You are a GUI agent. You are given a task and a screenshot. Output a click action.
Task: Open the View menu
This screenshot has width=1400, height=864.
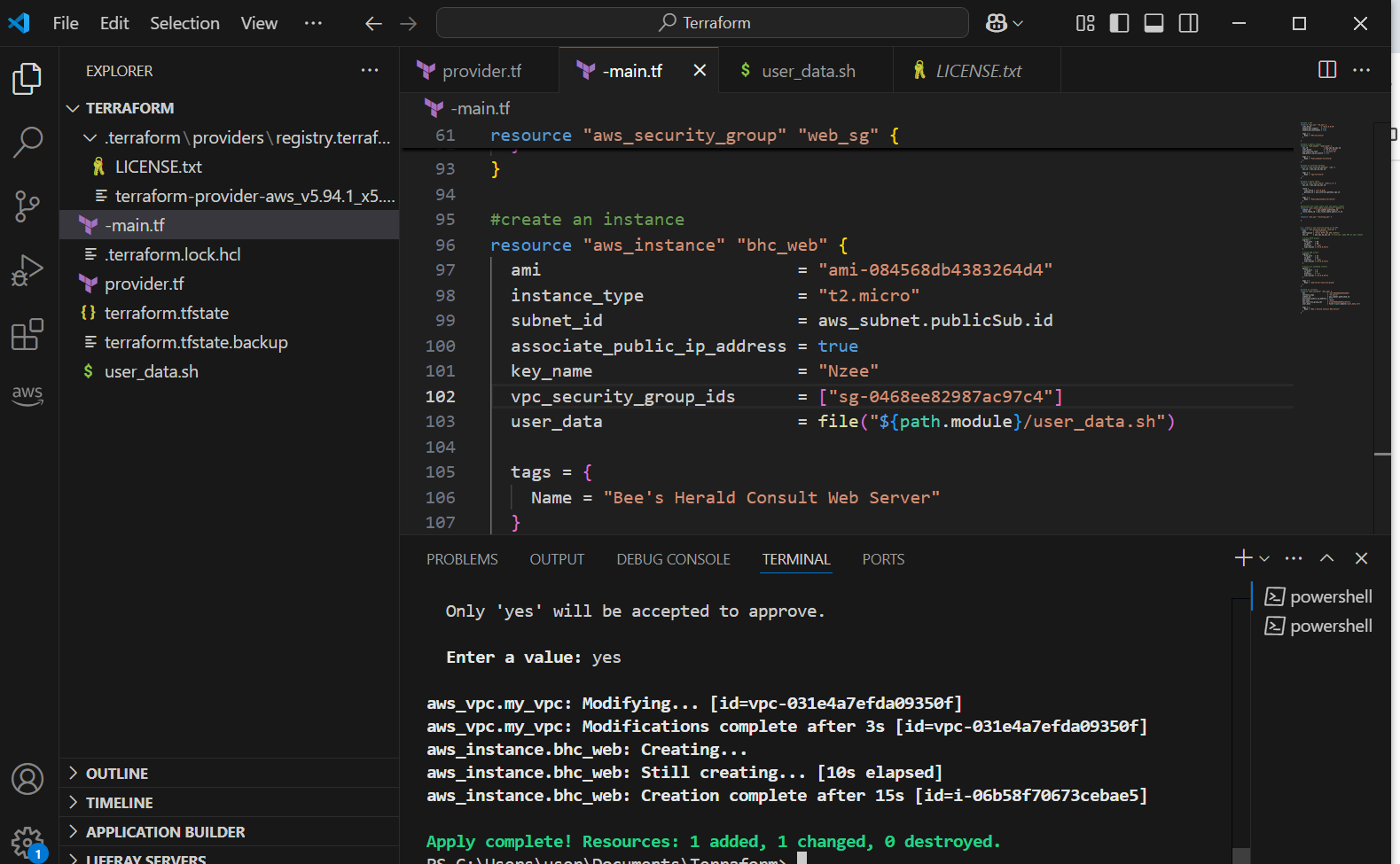259,23
